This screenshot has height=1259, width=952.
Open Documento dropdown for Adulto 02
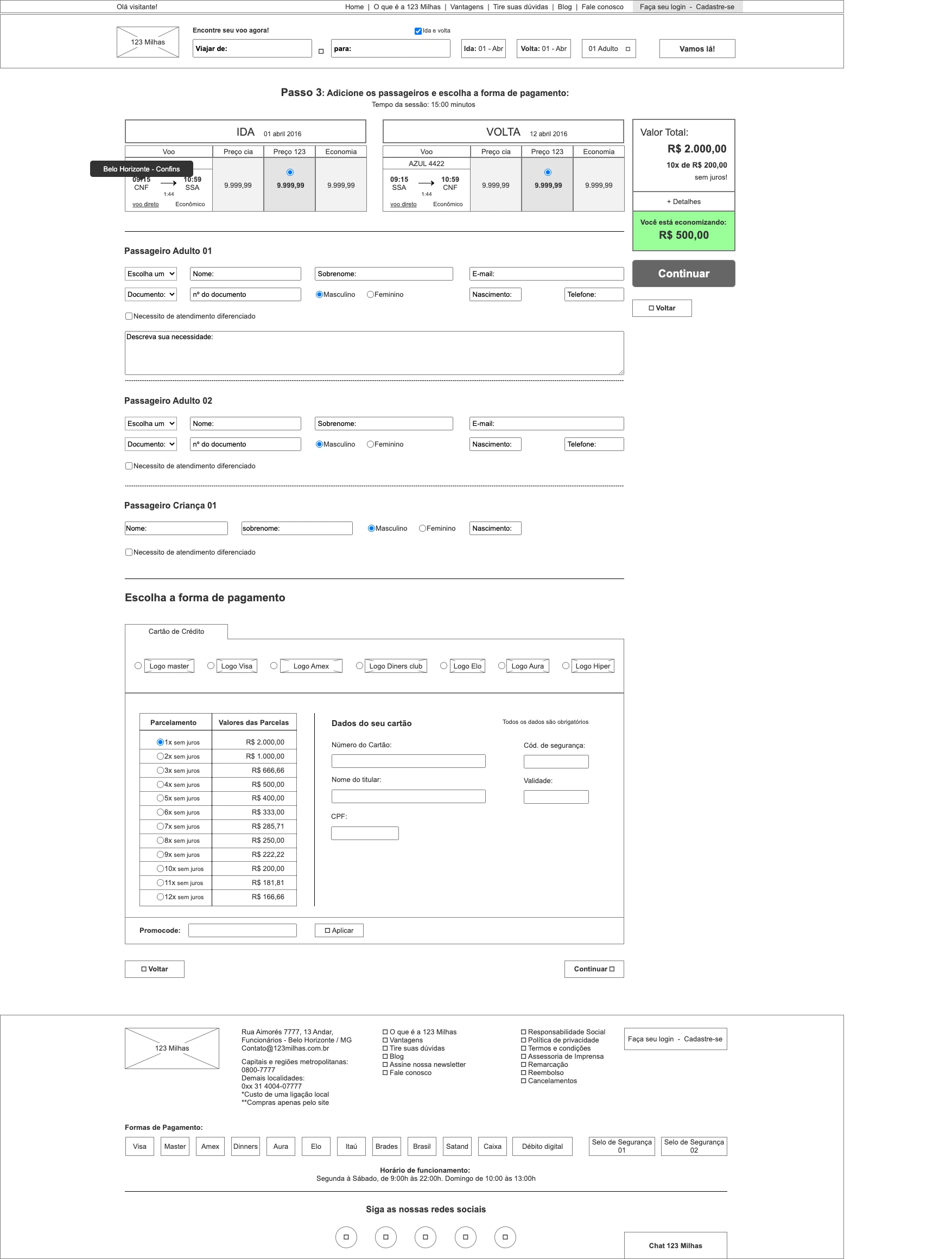tap(151, 444)
